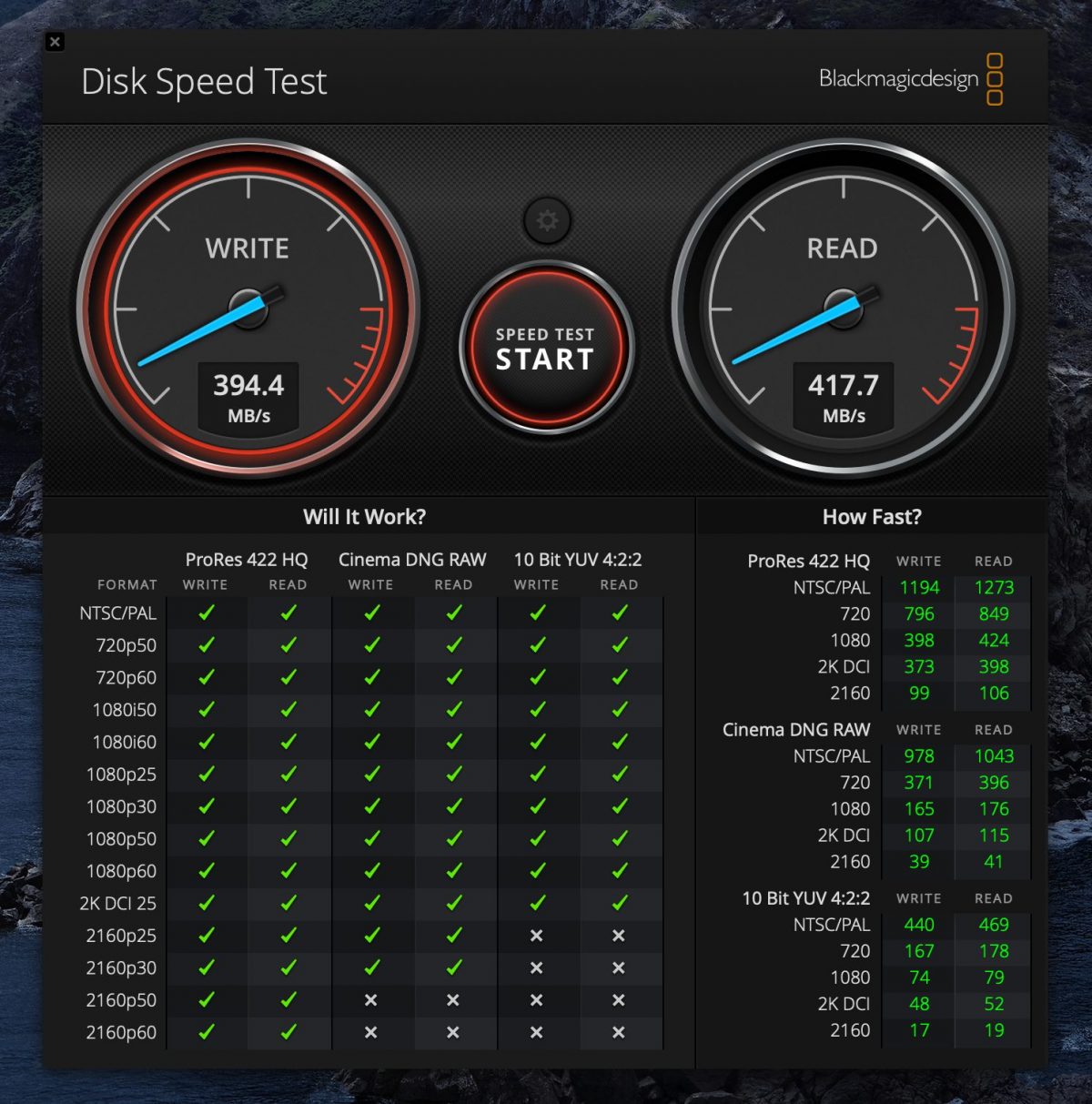
Task: Click 10 Bit YUV read checkmark for 2K DCI 25
Action: pos(620,903)
